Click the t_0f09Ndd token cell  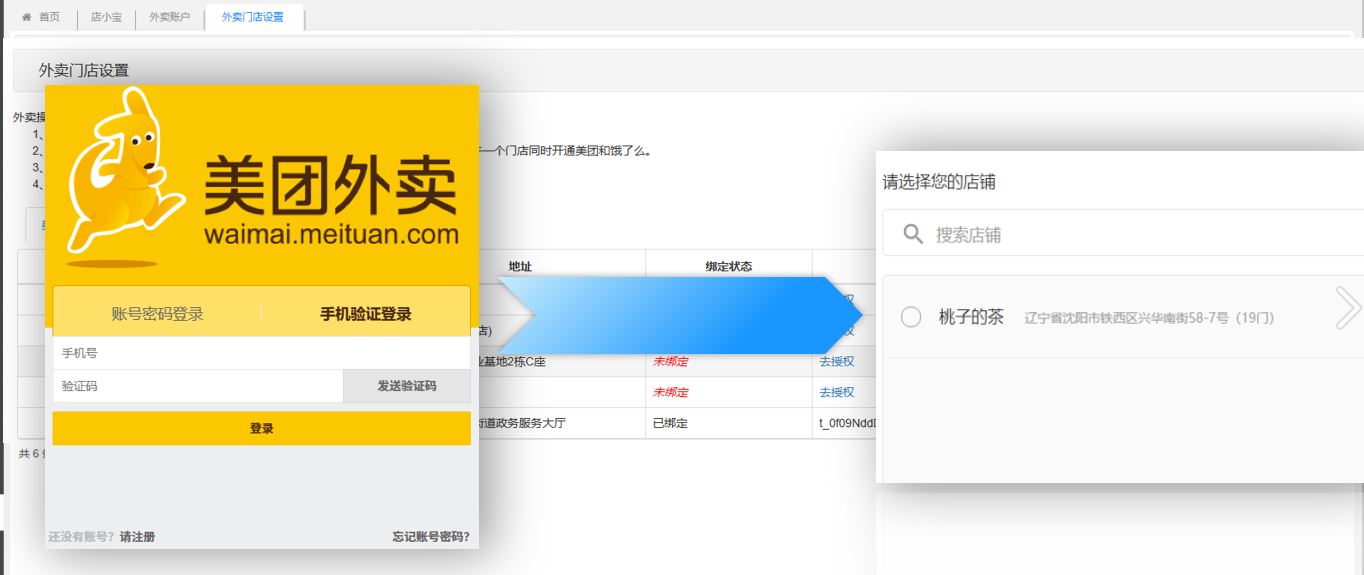pos(847,423)
